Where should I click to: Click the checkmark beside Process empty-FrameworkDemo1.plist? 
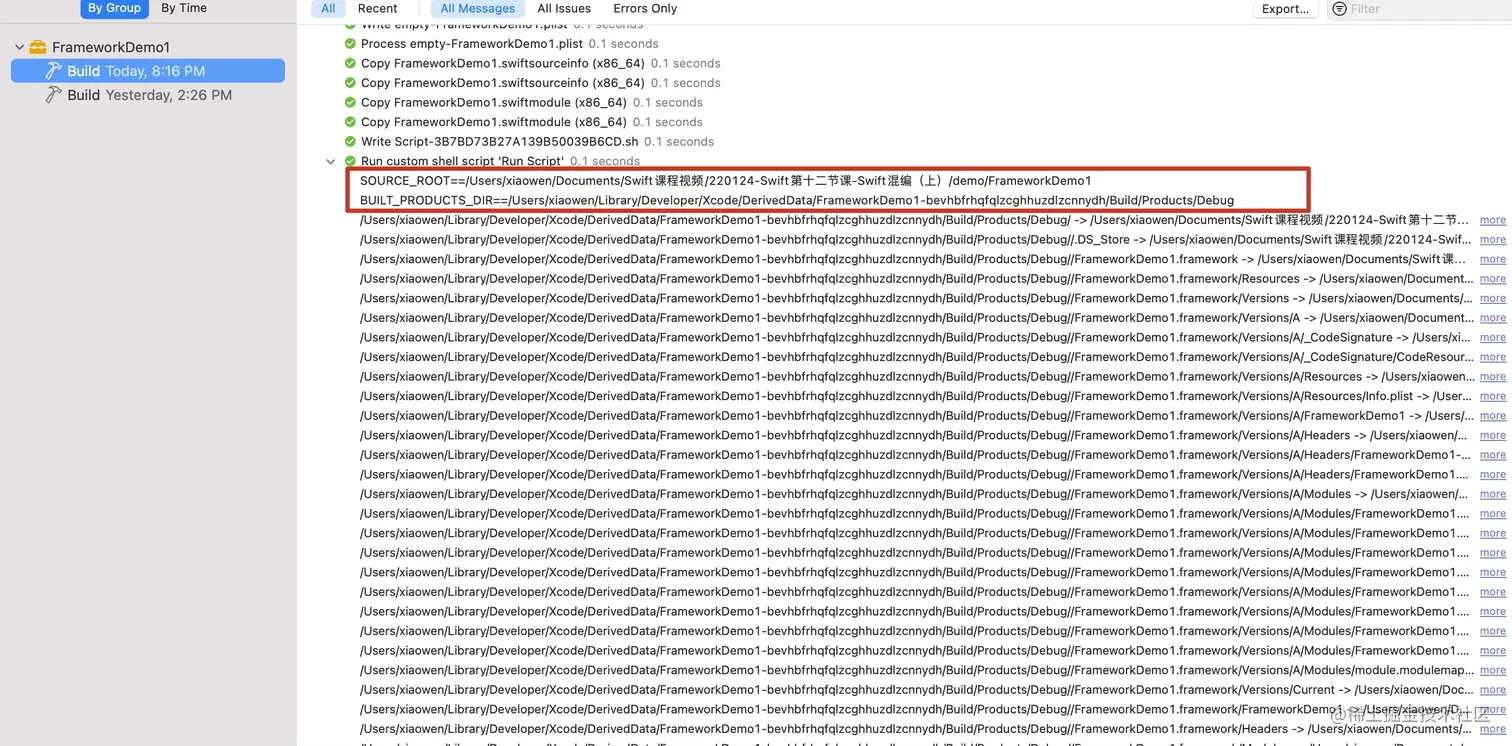(349, 43)
